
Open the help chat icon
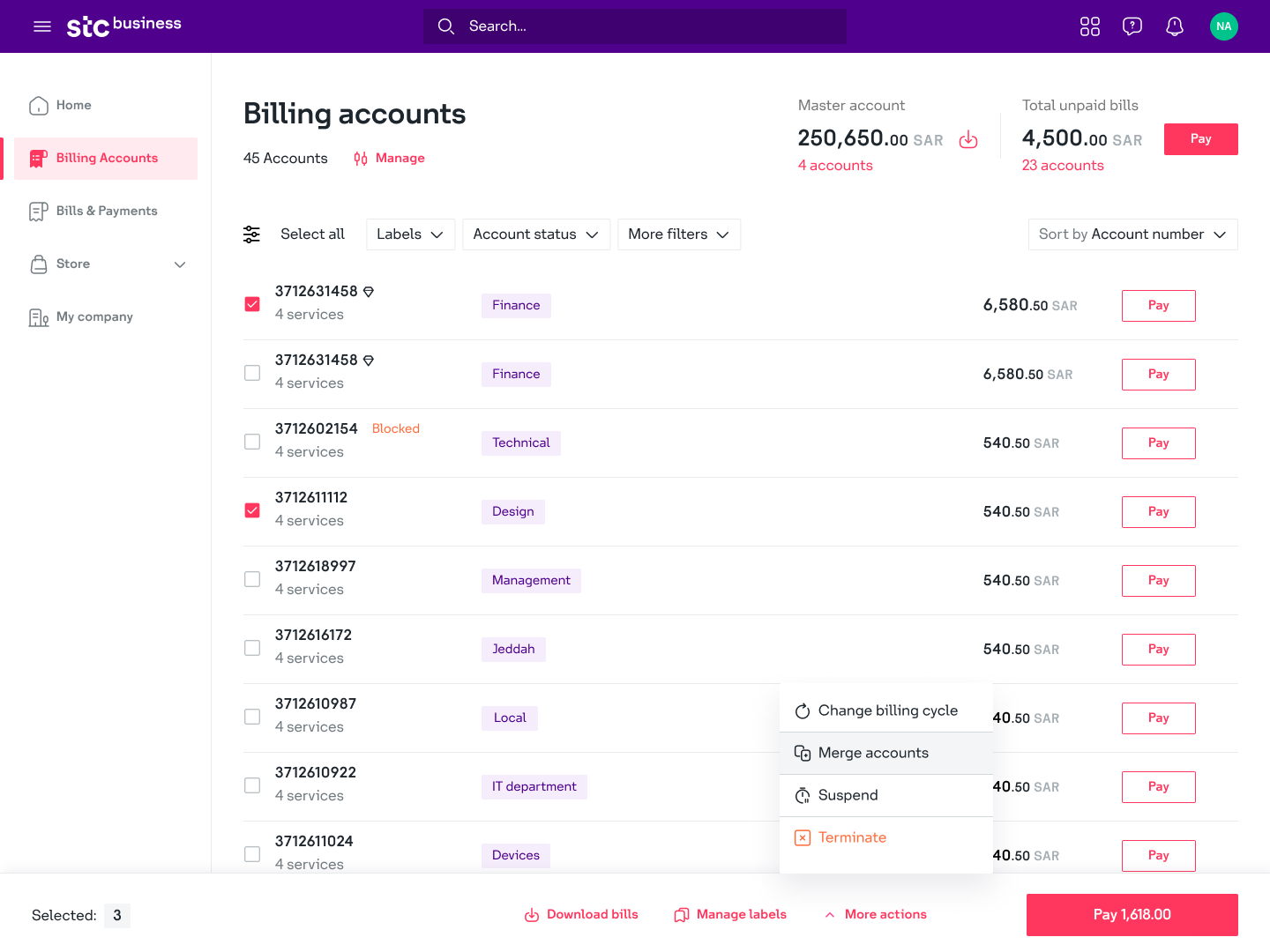pyautogui.click(x=1132, y=26)
